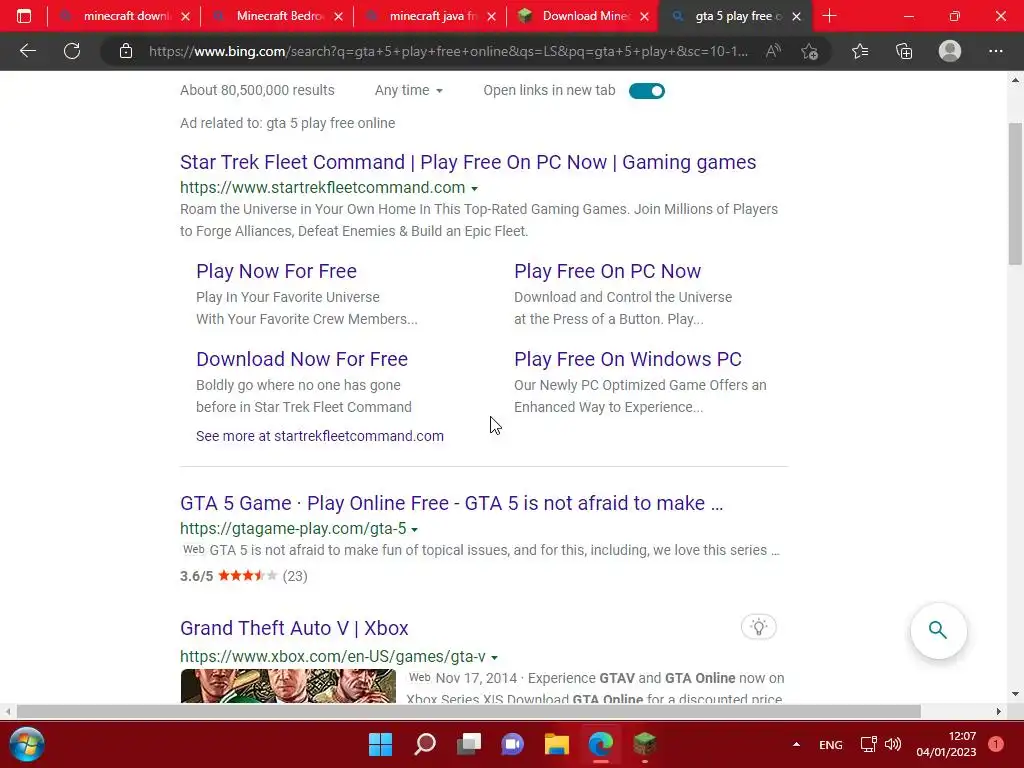
Task: Expand arrow next to gtagame-play.com URL
Action: 415,530
